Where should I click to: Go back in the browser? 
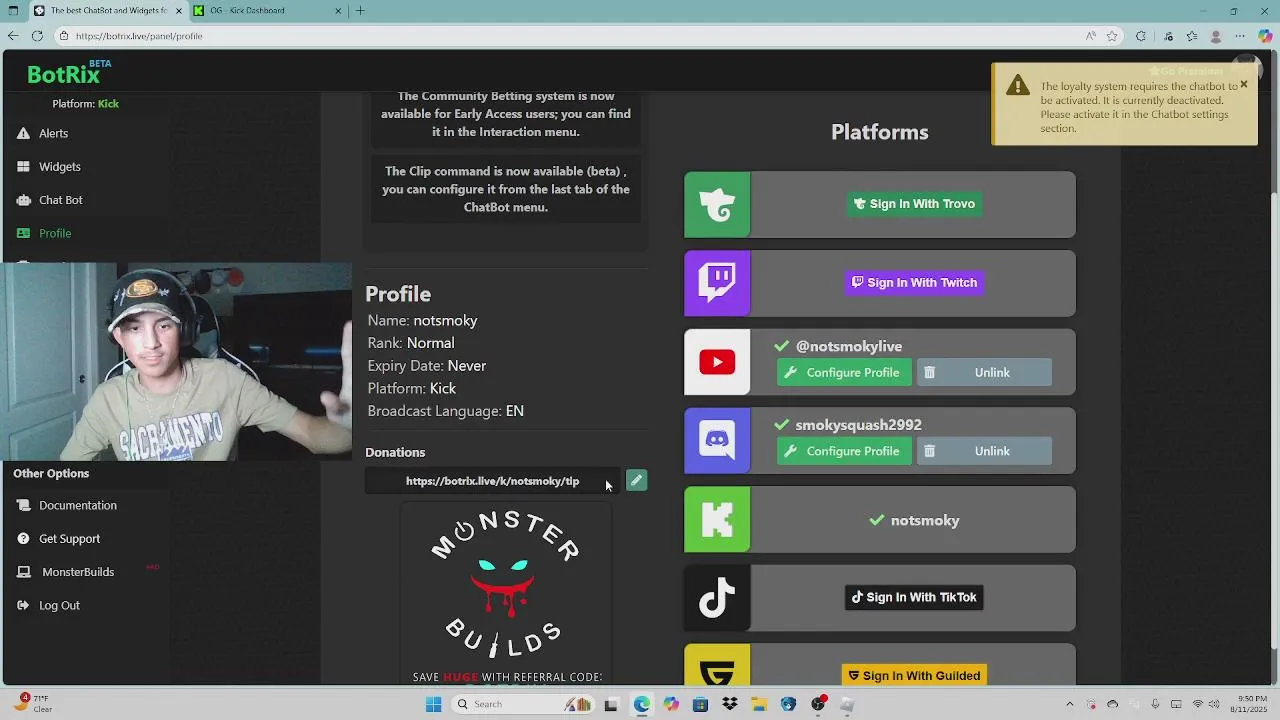point(13,36)
